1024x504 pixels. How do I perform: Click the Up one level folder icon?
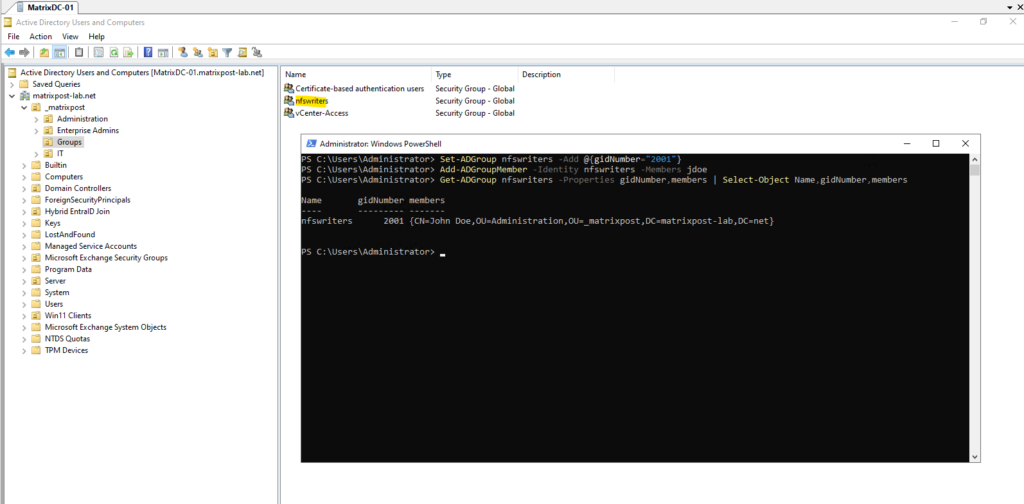tap(44, 52)
